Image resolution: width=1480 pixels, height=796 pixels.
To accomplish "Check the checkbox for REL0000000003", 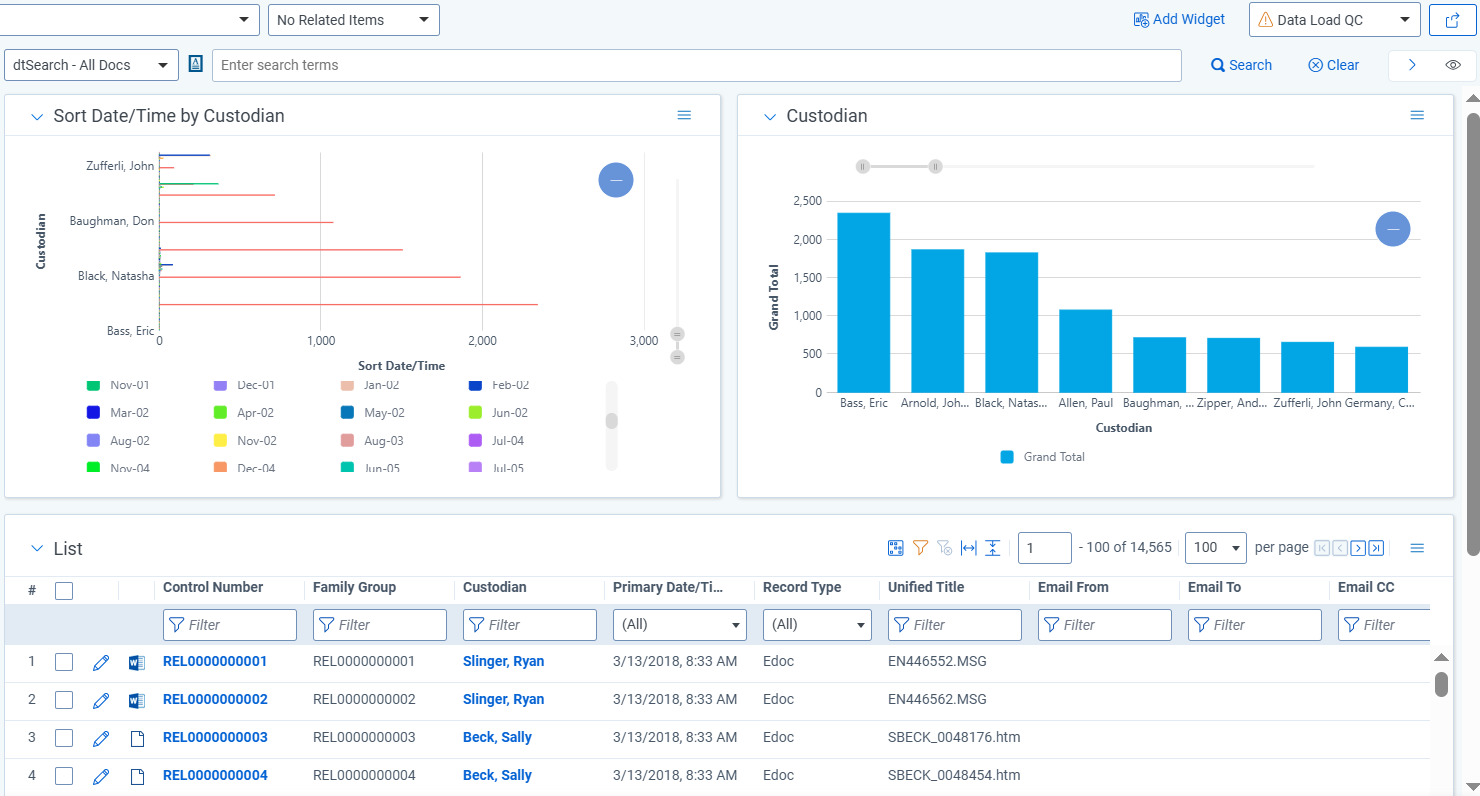I will (64, 738).
